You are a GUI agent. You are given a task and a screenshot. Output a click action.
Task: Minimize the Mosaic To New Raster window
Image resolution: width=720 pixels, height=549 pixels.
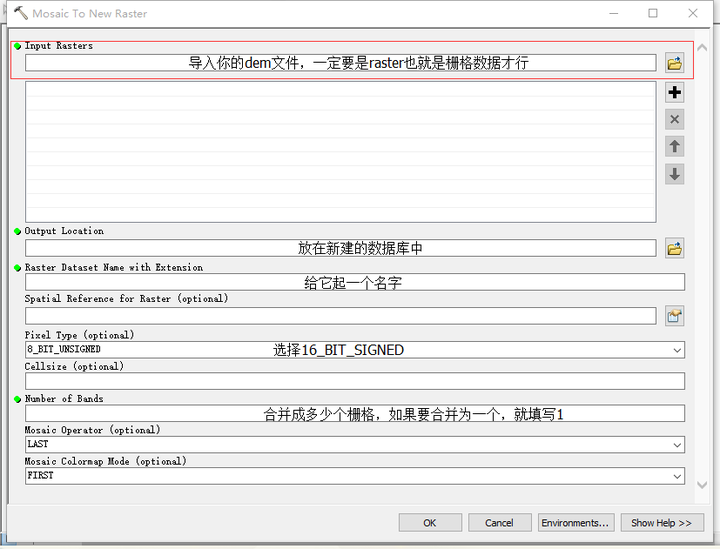613,13
